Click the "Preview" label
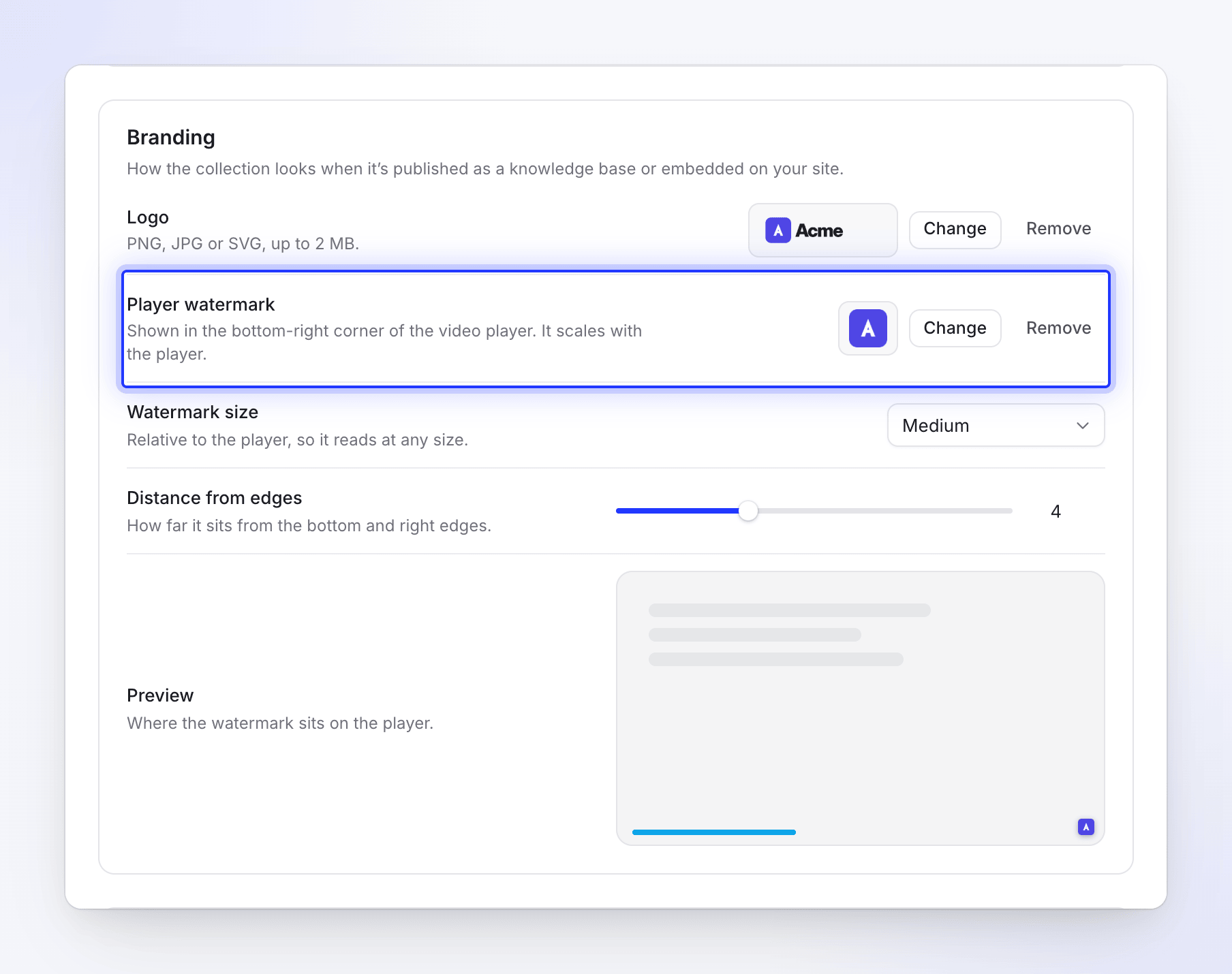 160,695
